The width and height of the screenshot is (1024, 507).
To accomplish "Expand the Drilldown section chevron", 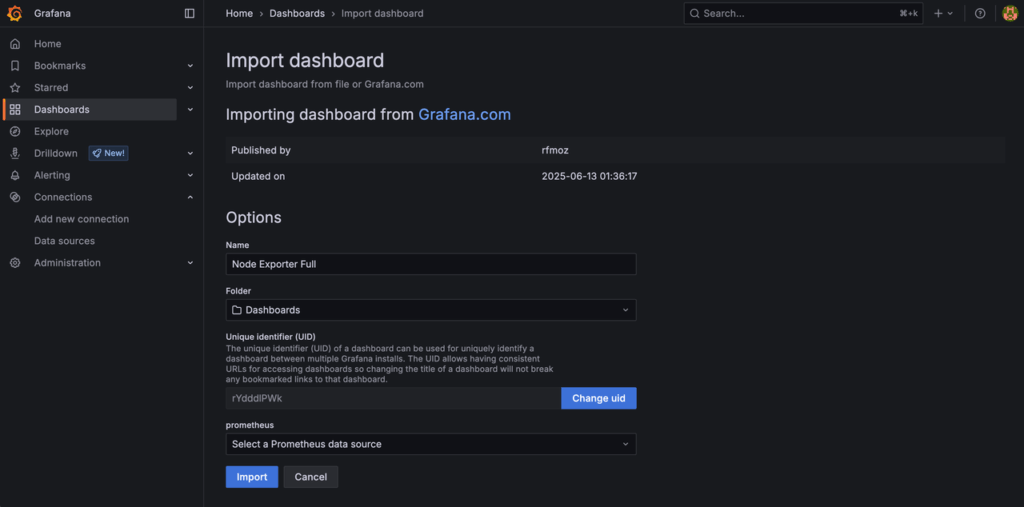I will [x=190, y=154].
